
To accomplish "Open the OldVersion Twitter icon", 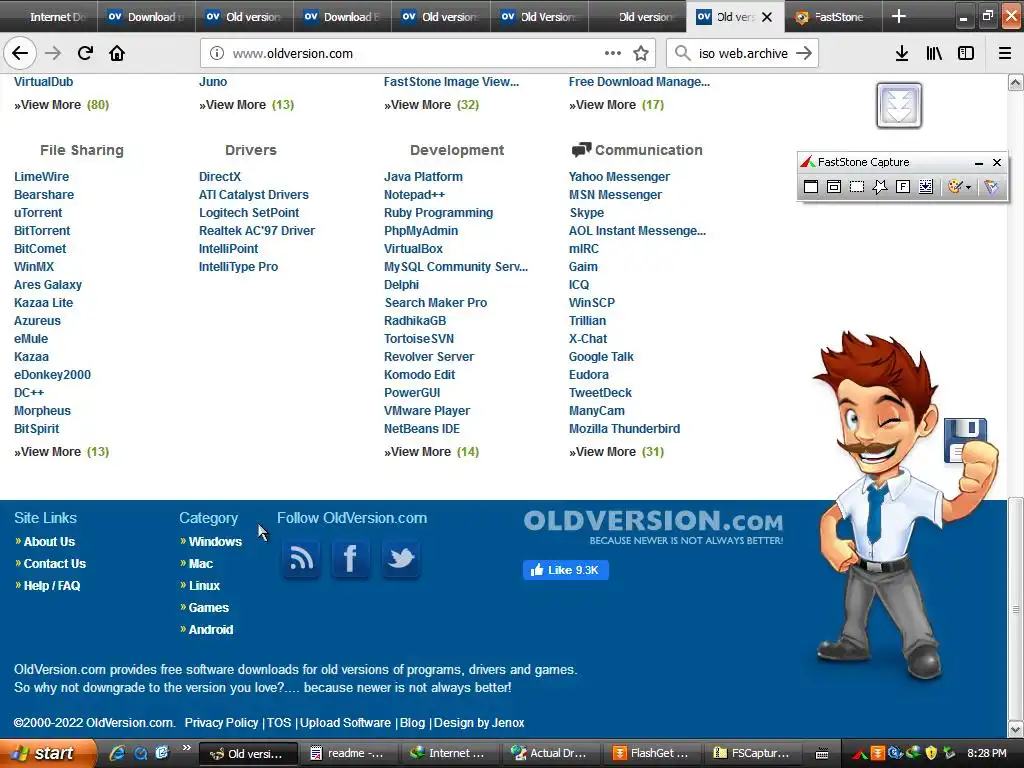I will click(400, 558).
